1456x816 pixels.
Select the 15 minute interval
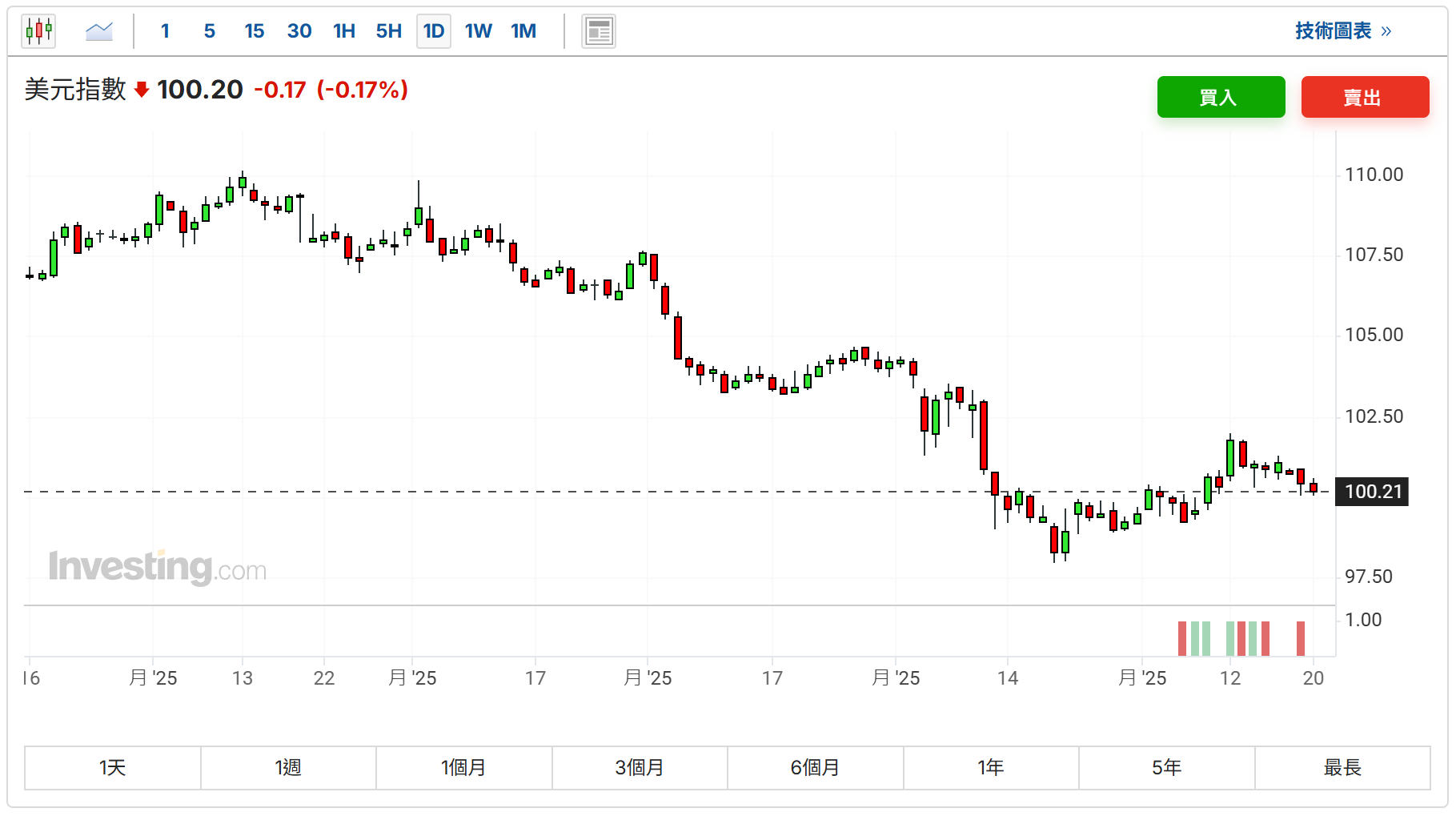[255, 31]
